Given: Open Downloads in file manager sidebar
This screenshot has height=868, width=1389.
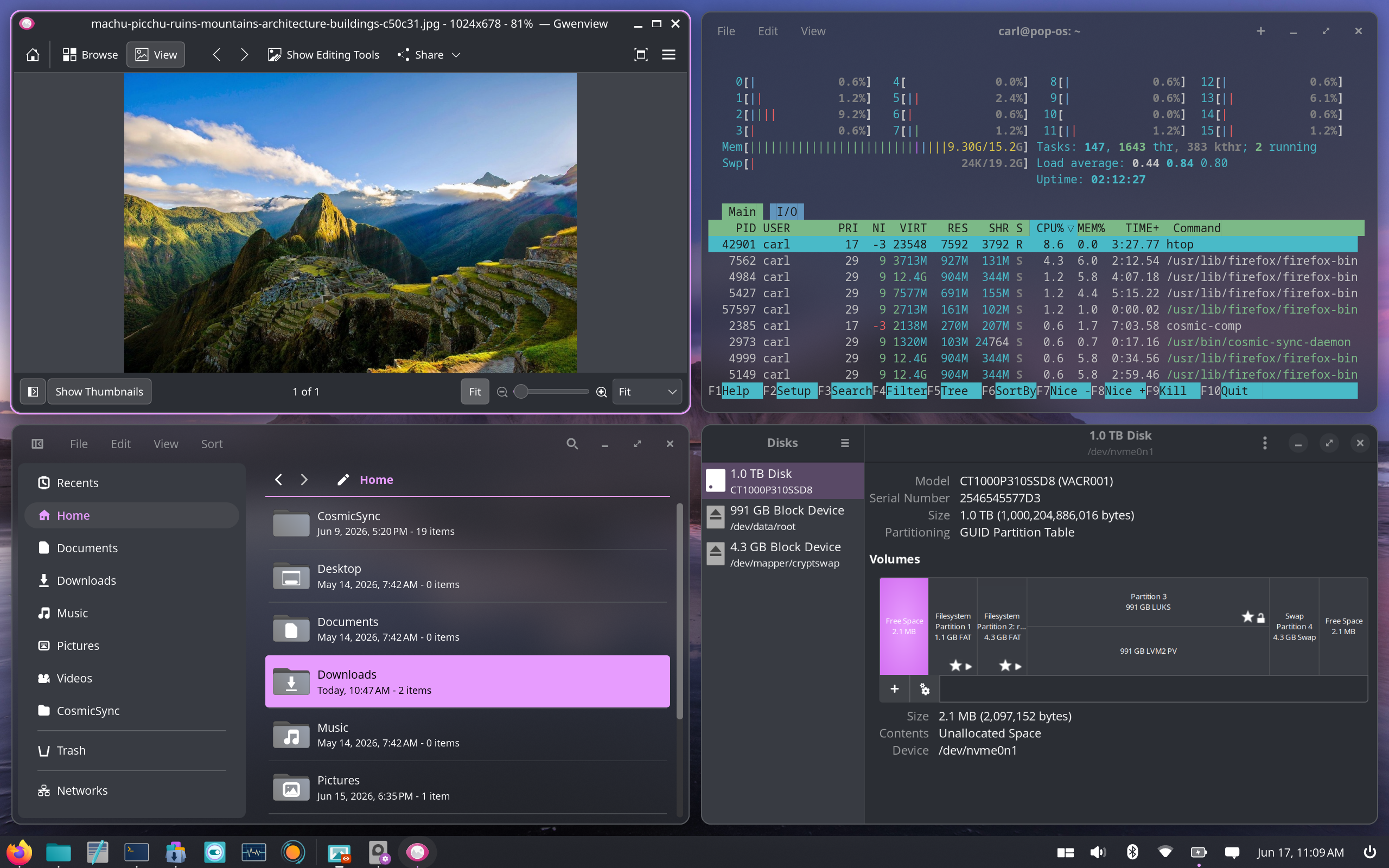Looking at the screenshot, I should [x=131, y=580].
